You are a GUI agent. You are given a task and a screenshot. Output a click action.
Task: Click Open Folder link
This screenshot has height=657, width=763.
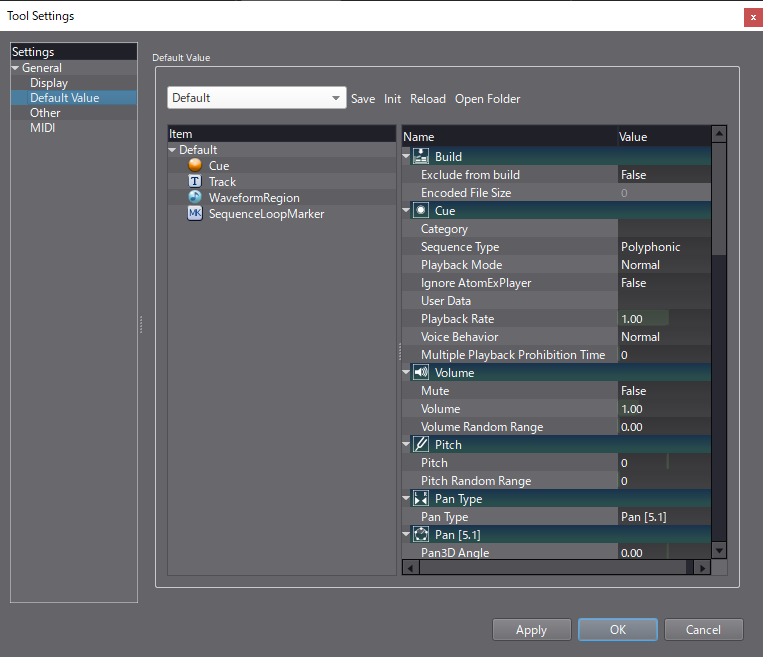[488, 99]
